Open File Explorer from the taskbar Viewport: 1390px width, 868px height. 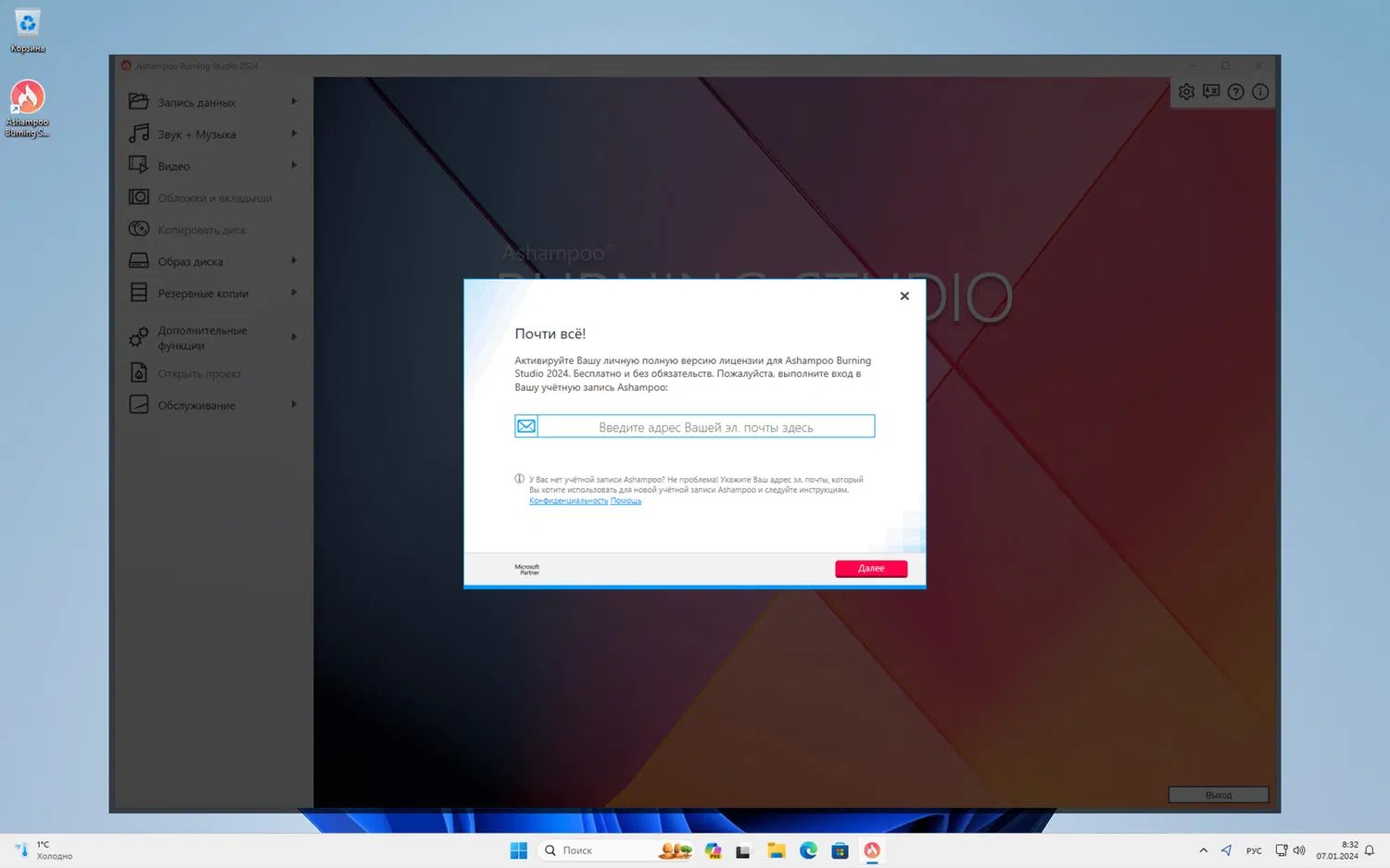click(x=777, y=850)
